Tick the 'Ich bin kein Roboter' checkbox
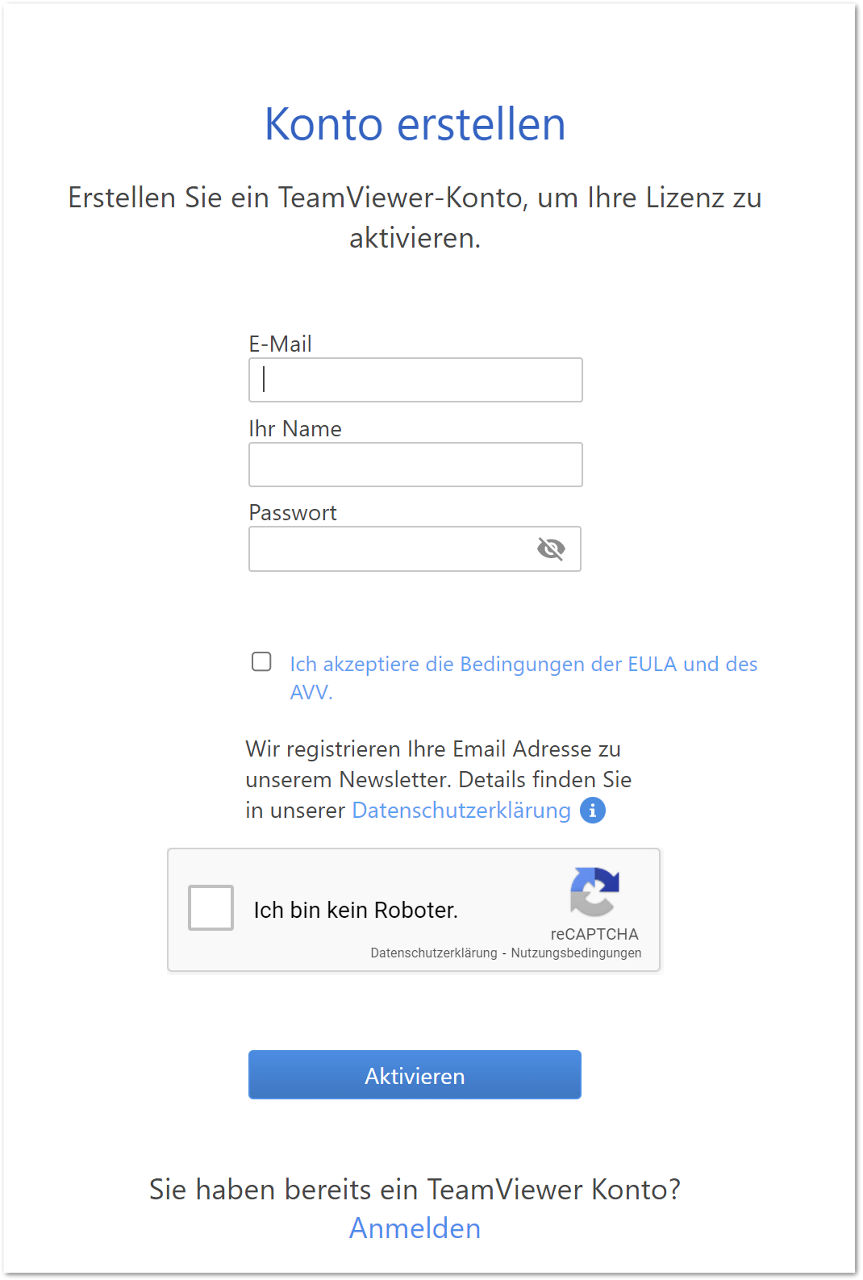The height and width of the screenshot is (1280, 863). point(211,908)
